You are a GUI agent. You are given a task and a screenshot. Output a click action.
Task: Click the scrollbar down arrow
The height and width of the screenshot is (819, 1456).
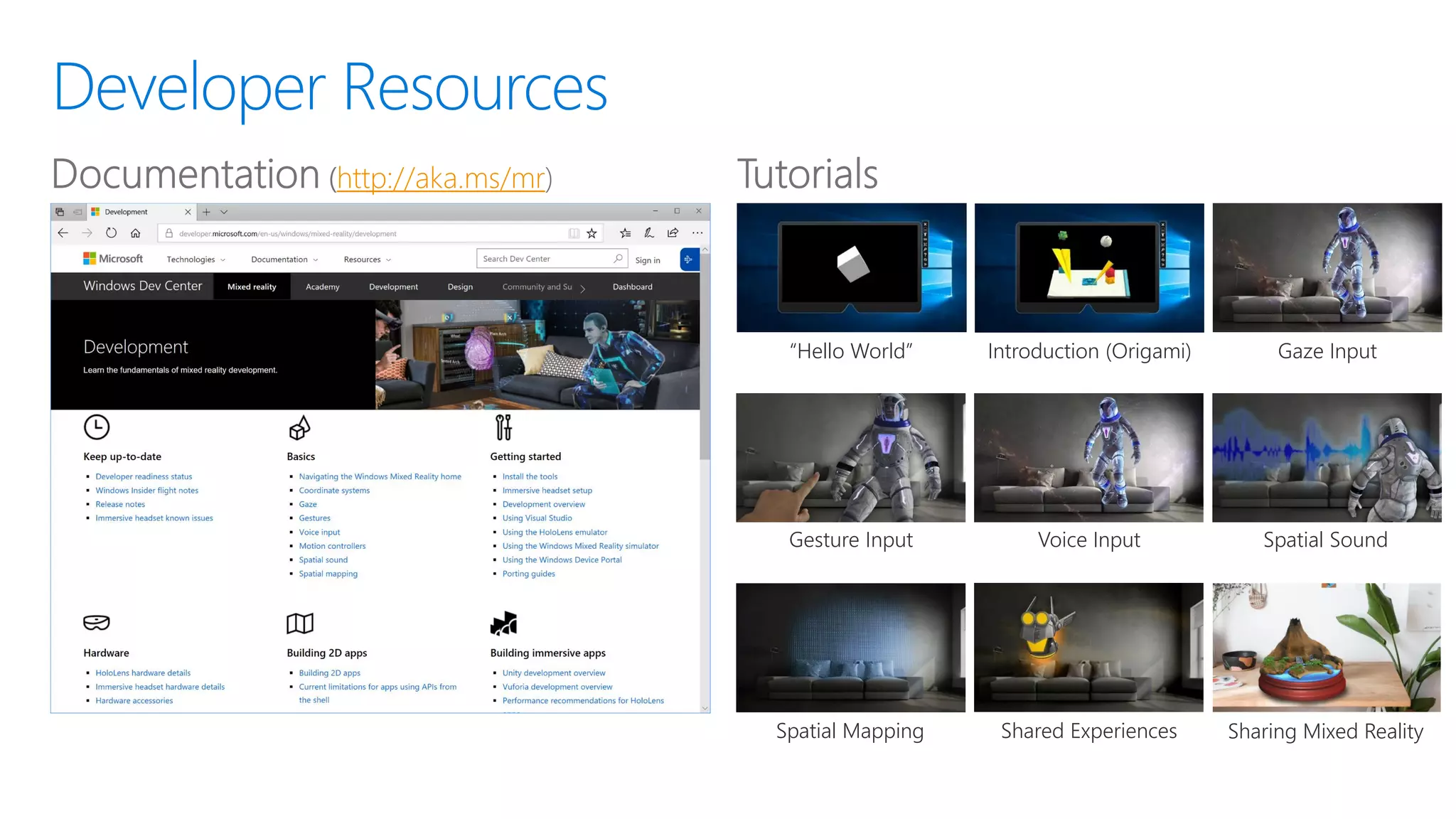pyautogui.click(x=705, y=707)
